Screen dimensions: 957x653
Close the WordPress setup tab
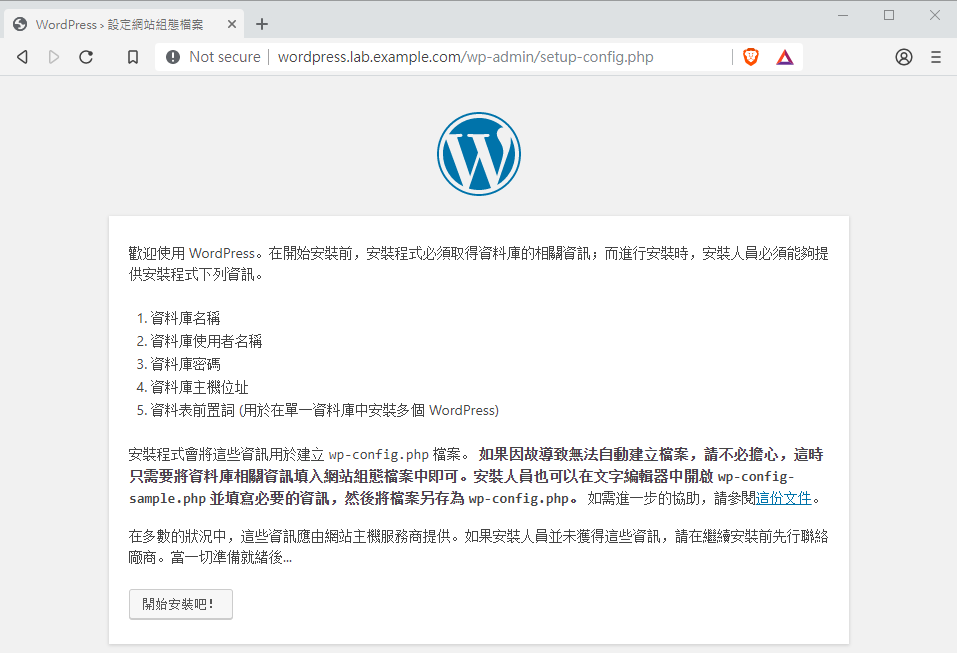click(x=232, y=24)
